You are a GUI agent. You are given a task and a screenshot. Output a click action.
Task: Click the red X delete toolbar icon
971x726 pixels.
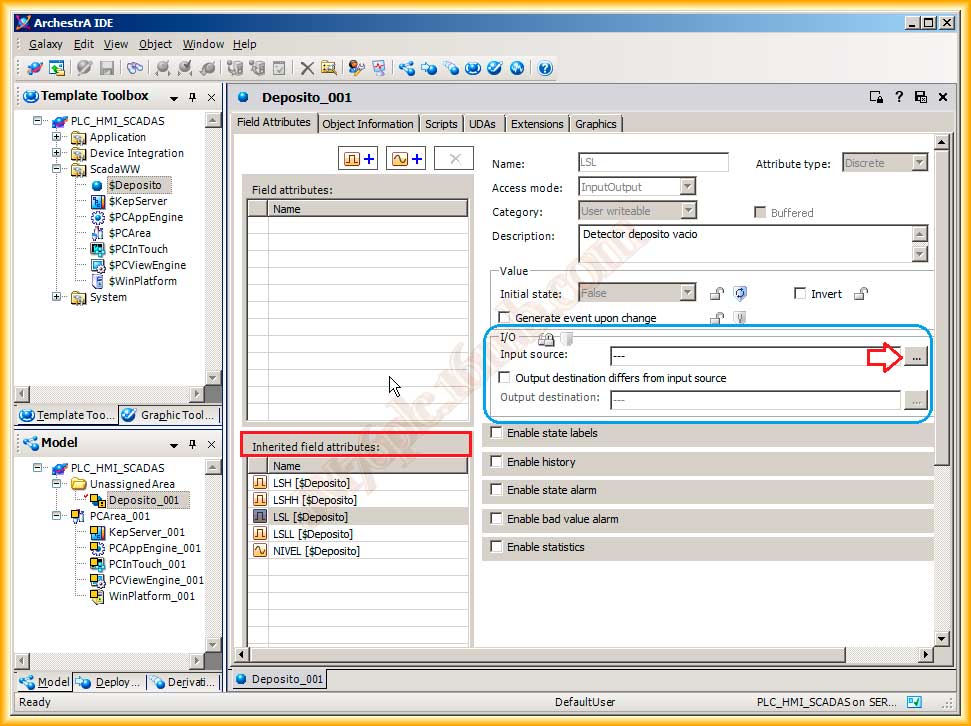[307, 68]
